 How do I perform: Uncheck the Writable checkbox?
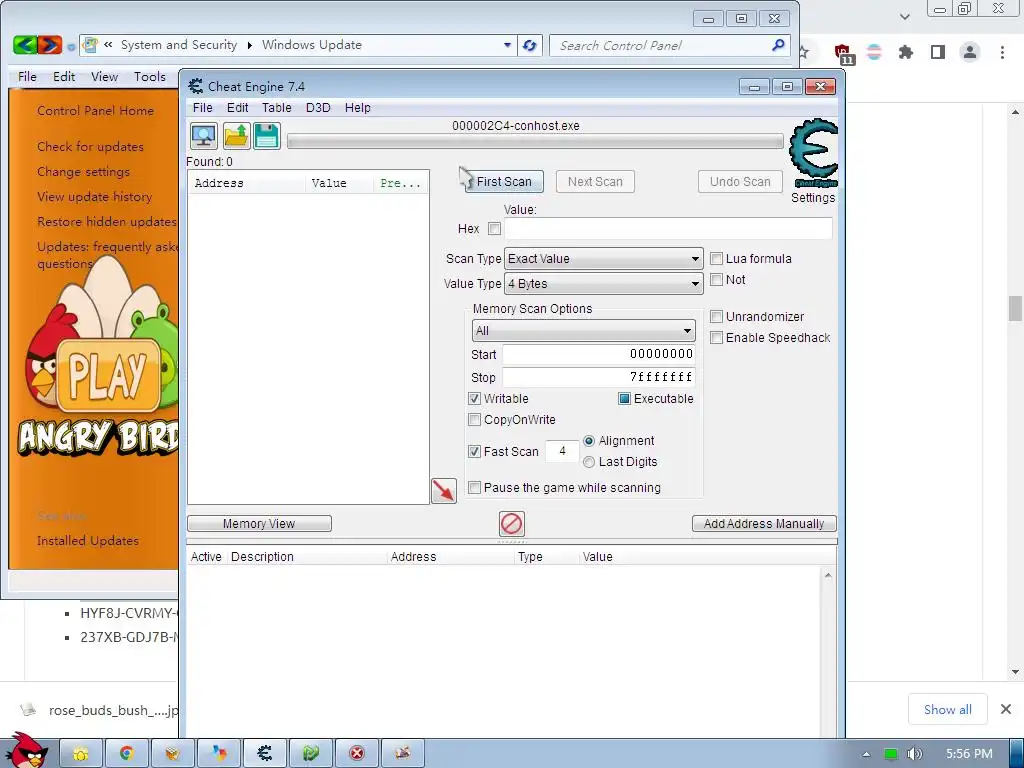(x=475, y=398)
